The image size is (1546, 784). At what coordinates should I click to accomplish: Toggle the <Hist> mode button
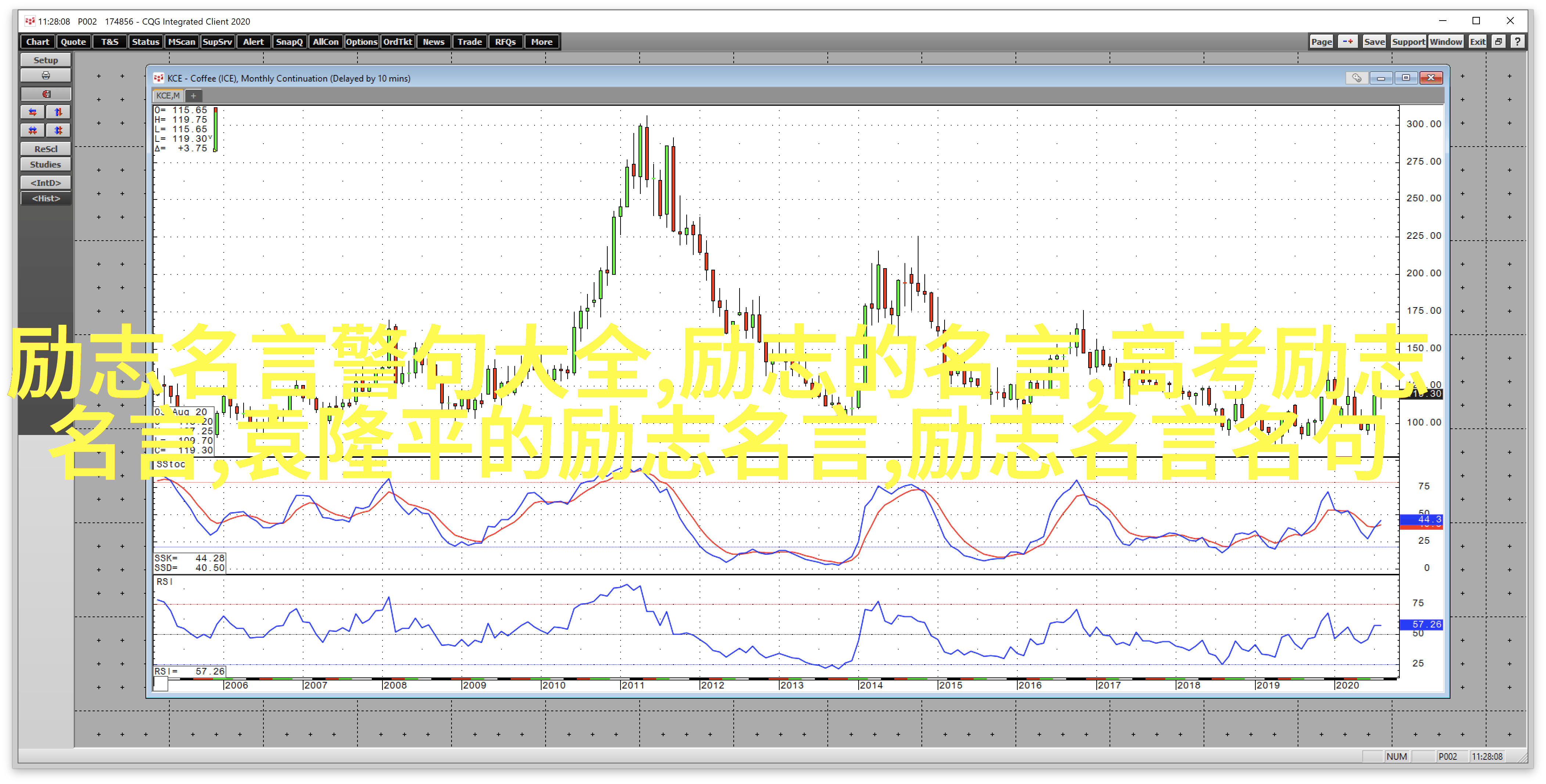tap(46, 199)
